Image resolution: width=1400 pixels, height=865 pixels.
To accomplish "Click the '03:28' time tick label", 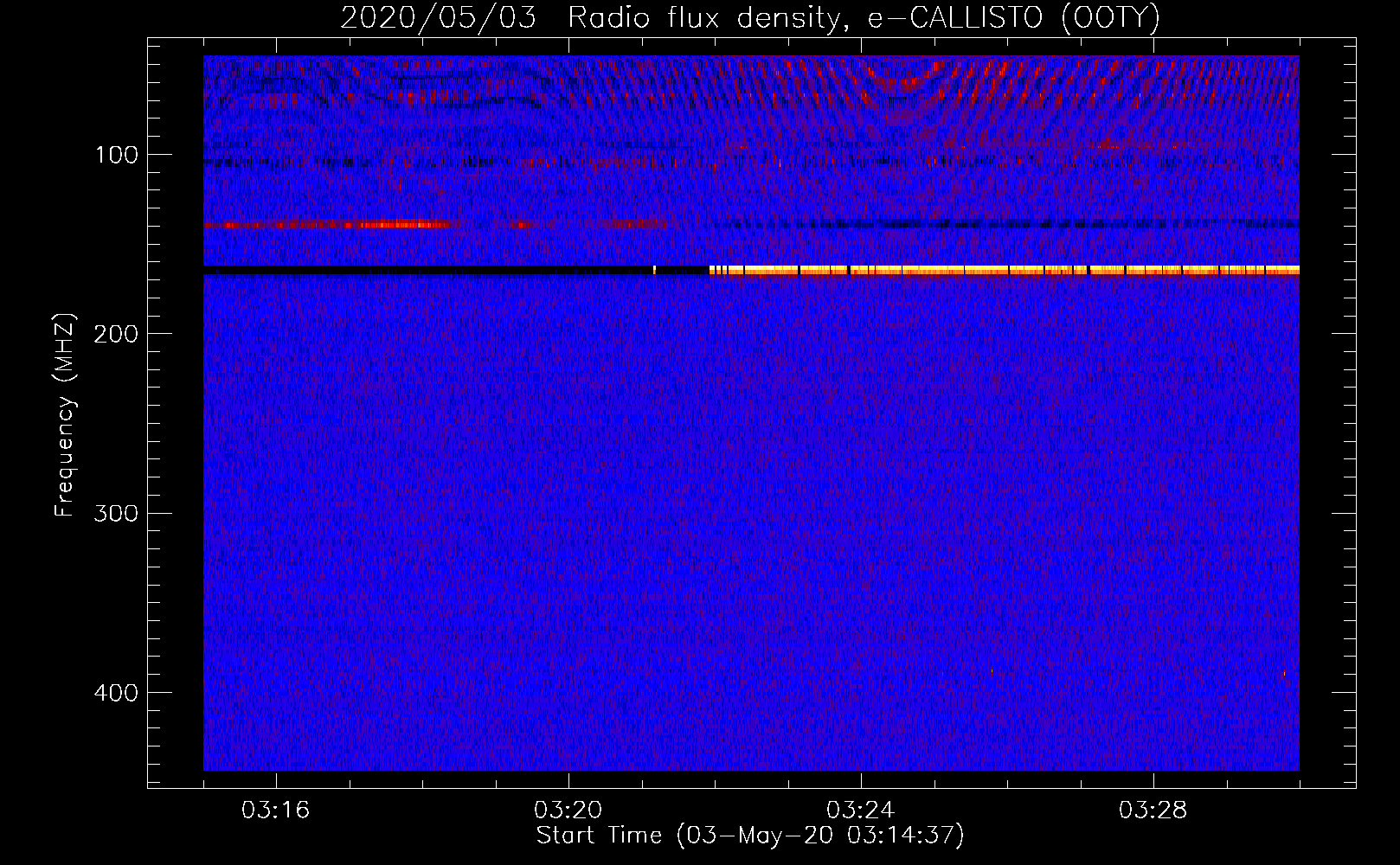I will tap(1153, 811).
